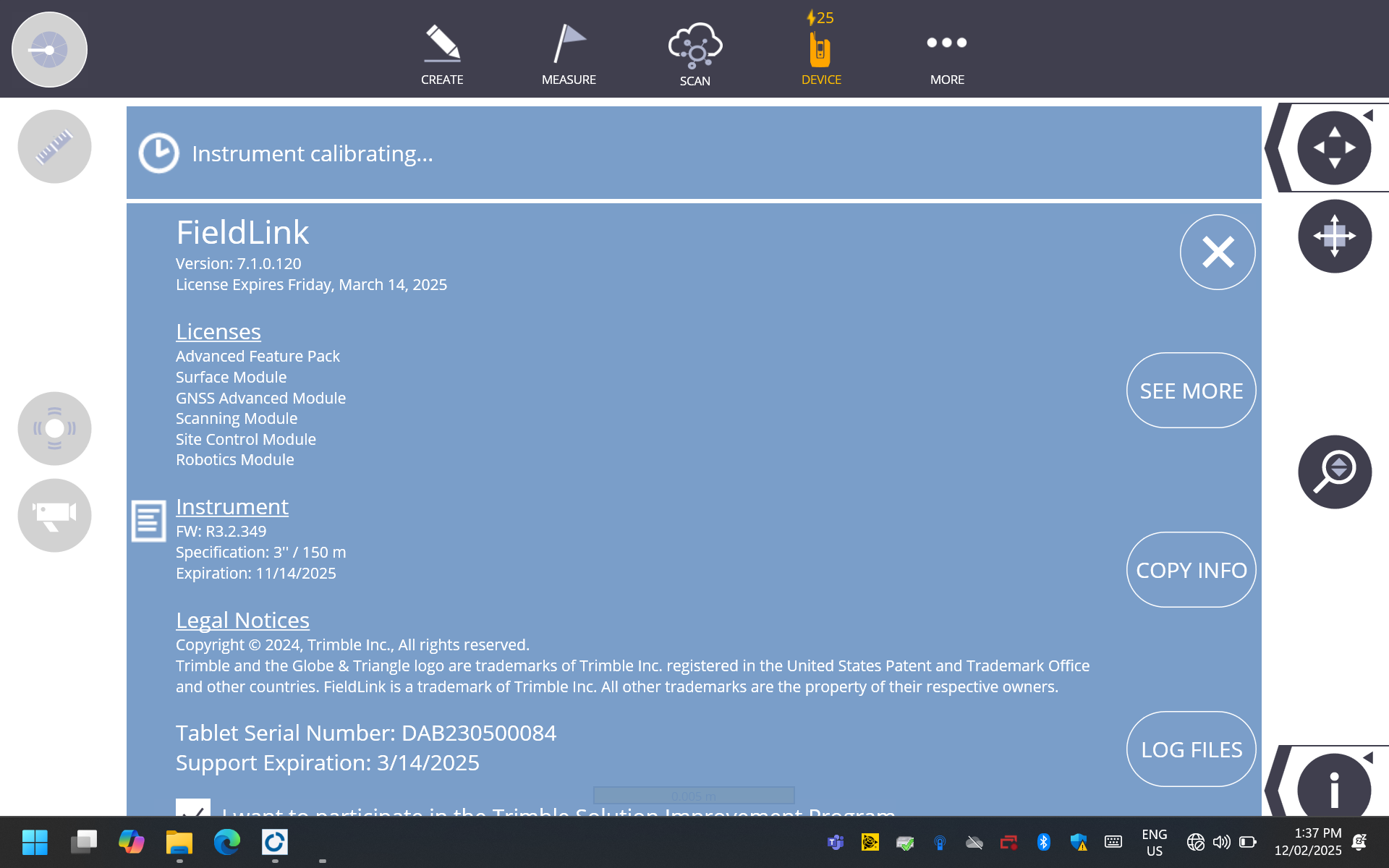Click the instrument calibrating clock icon

[158, 153]
